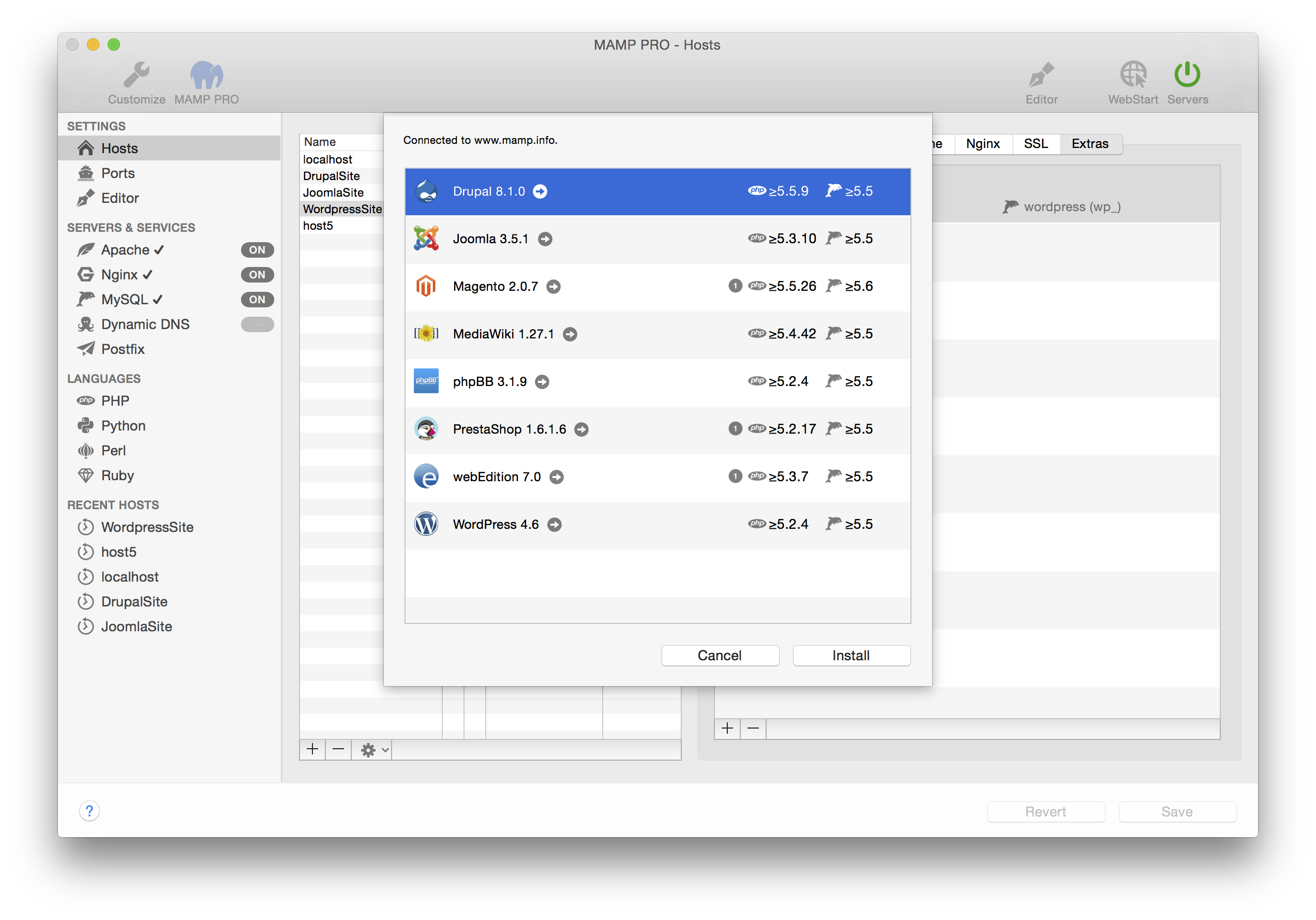Click the MAMP PRO elephant icon
1316x920 pixels.
206,75
